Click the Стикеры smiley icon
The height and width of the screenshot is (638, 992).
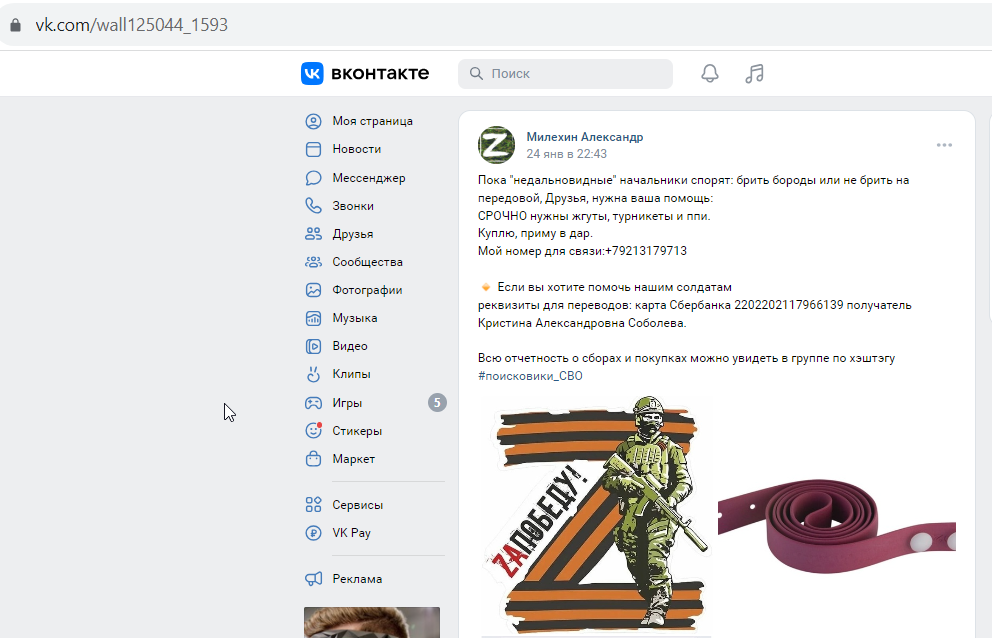[313, 430]
